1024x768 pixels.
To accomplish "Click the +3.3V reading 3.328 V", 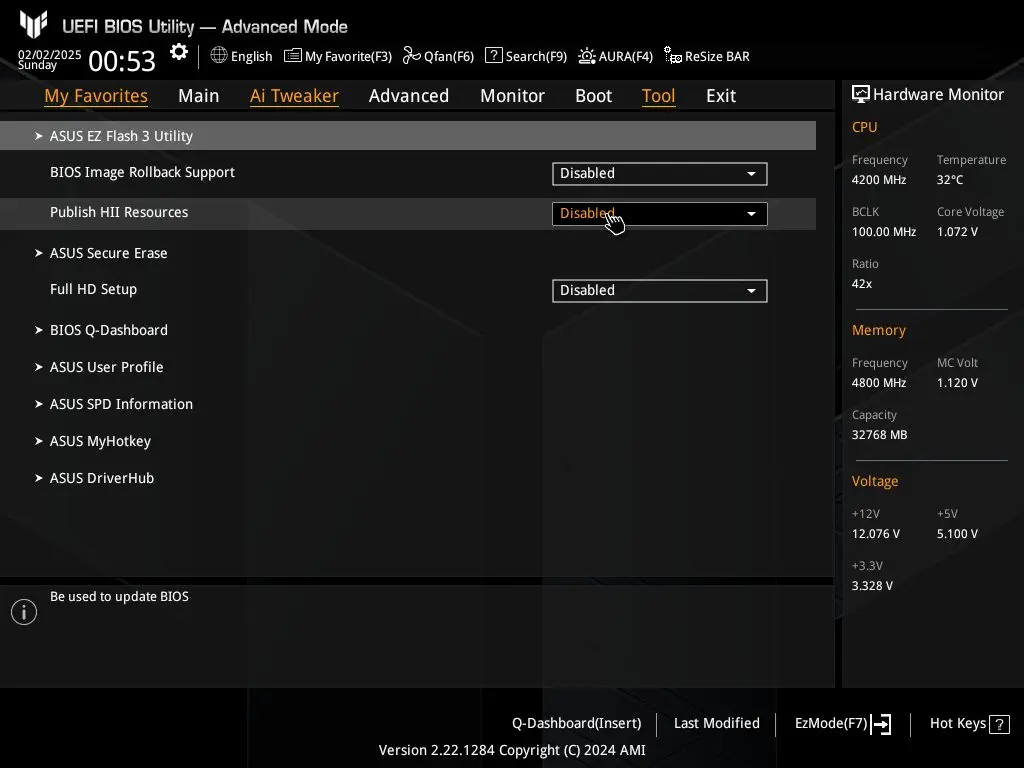I will (x=872, y=586).
